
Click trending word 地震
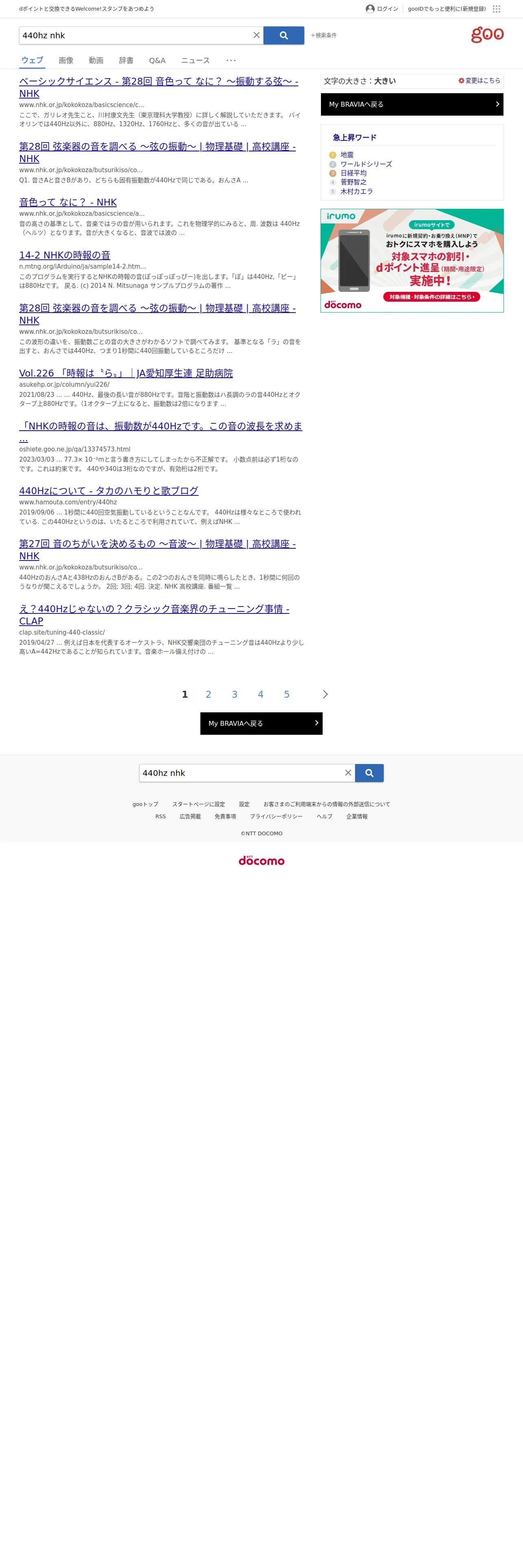(347, 155)
